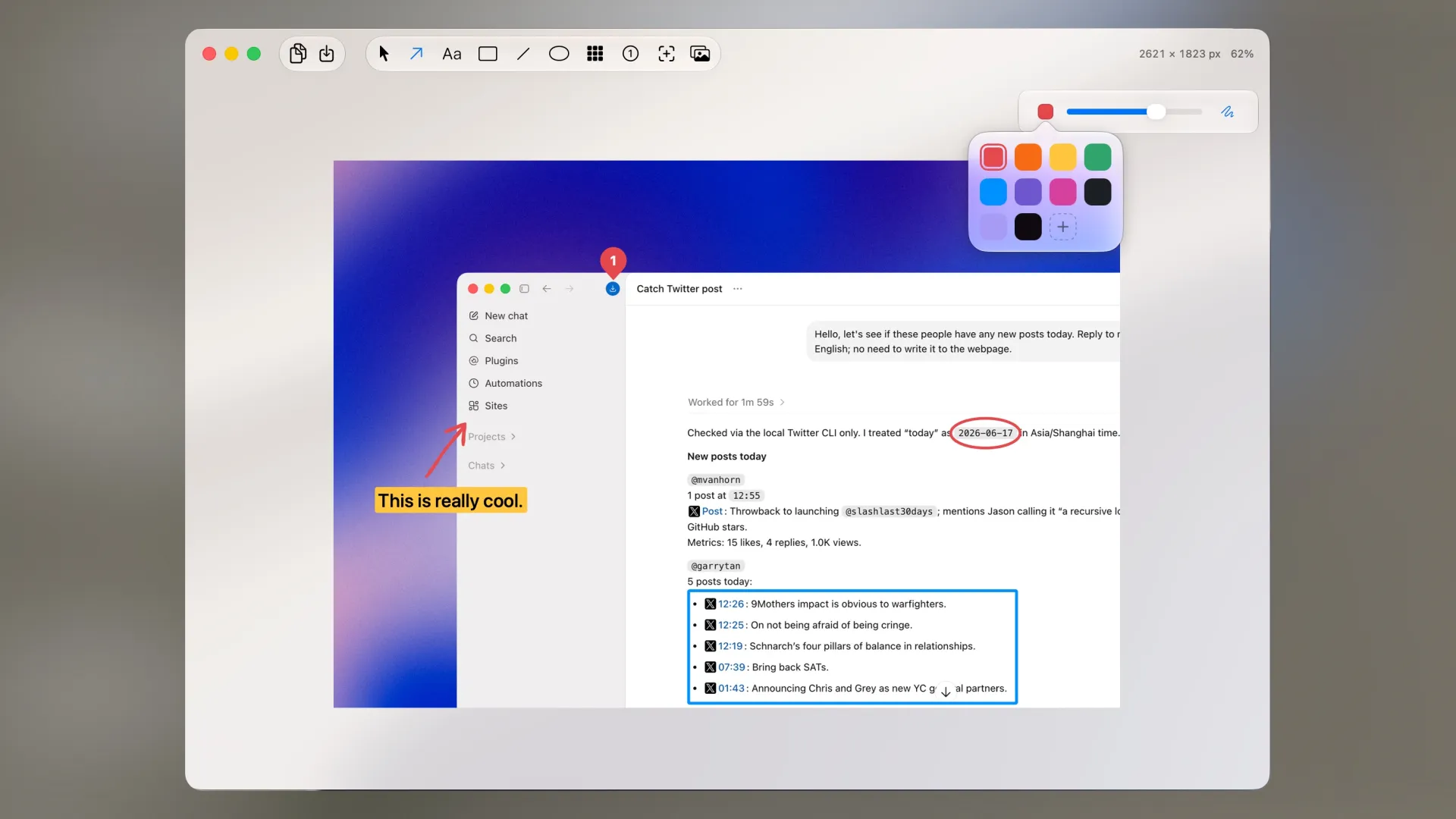The image size is (1456, 819).
Task: Select the '@garrytan' handle label
Action: (716, 566)
